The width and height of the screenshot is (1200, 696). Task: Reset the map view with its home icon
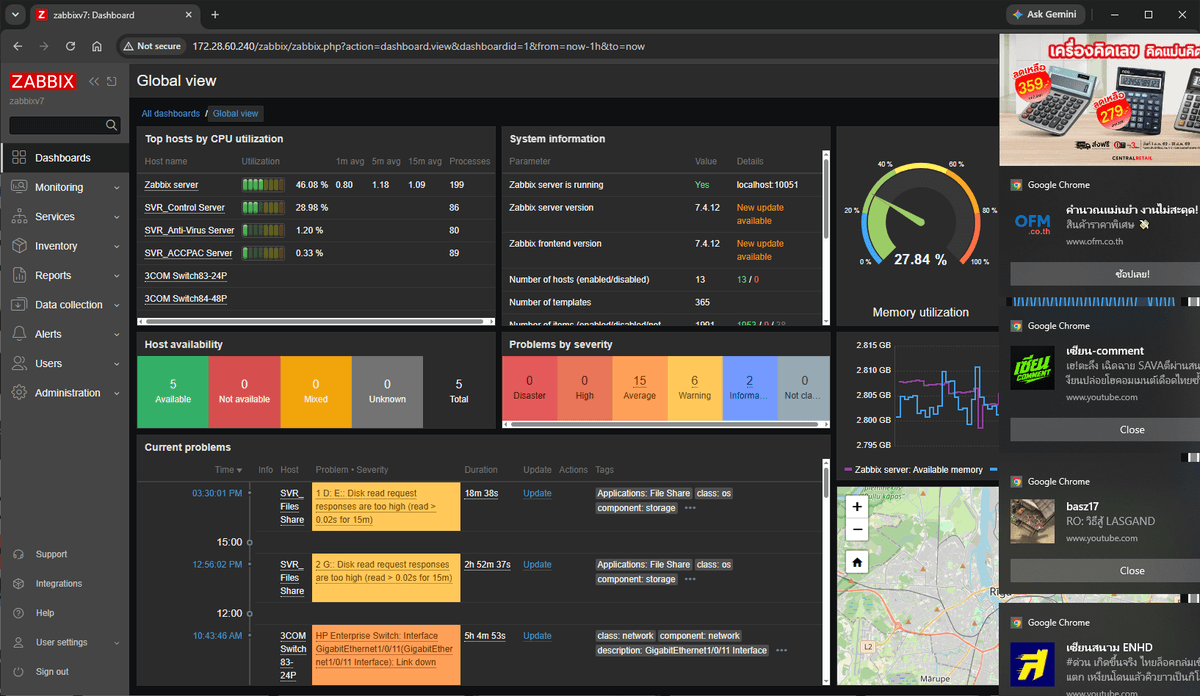pos(857,562)
